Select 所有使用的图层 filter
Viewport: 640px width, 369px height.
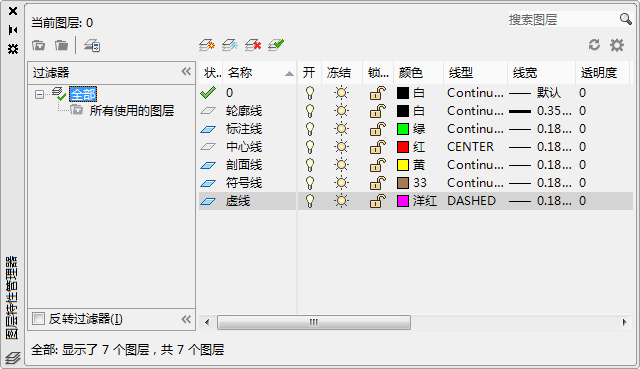click(131, 111)
